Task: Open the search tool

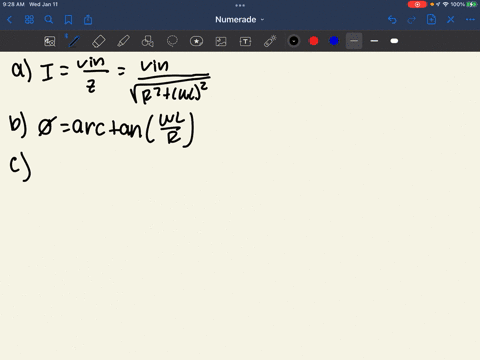Action: point(49,20)
